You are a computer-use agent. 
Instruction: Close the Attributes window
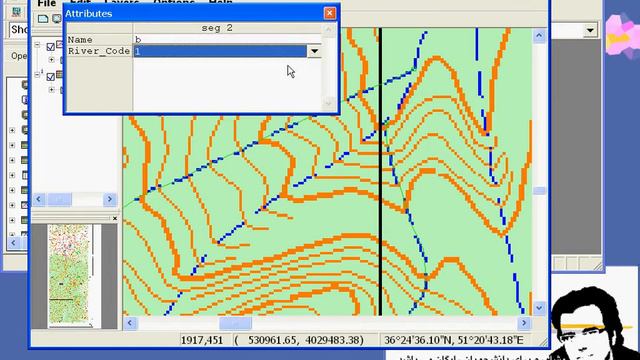(330, 13)
